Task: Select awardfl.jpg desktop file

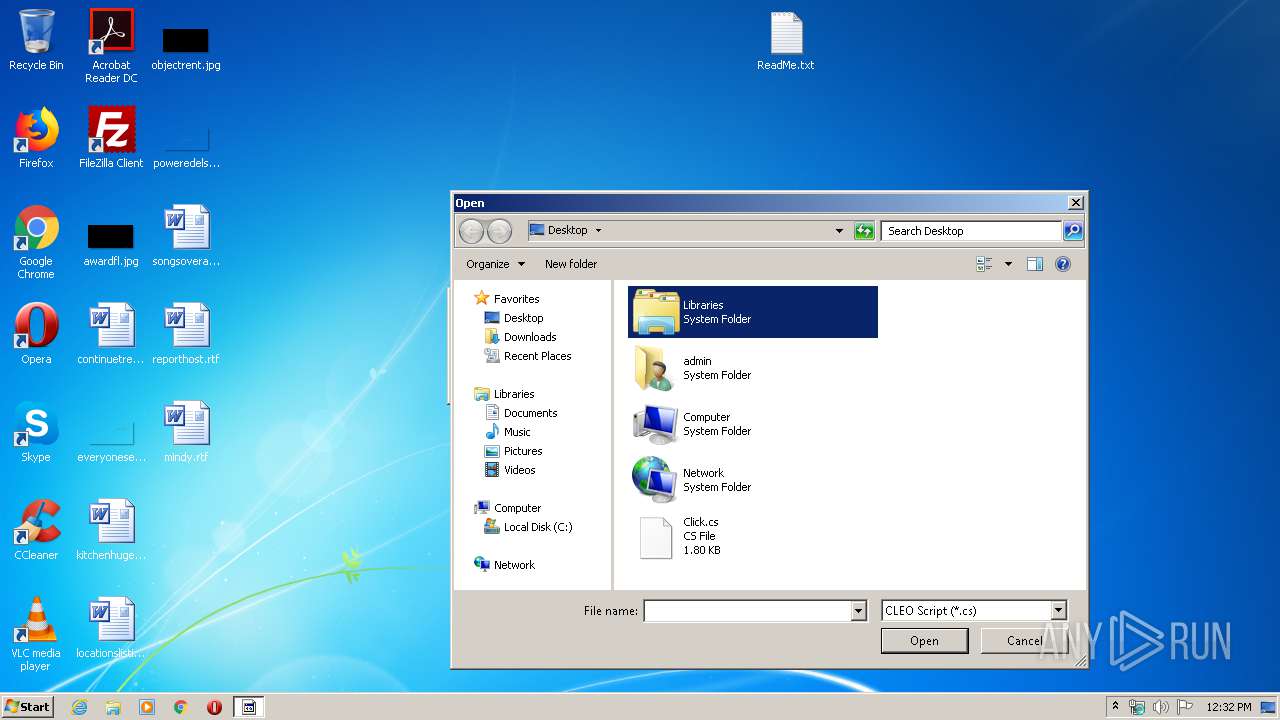Action: click(x=111, y=243)
